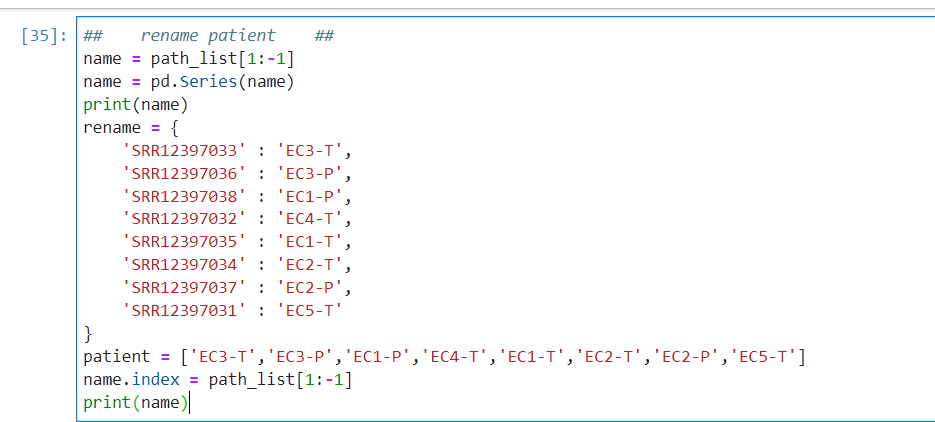Click the 'SRR12397033' dictionary key

pyautogui.click(x=184, y=150)
